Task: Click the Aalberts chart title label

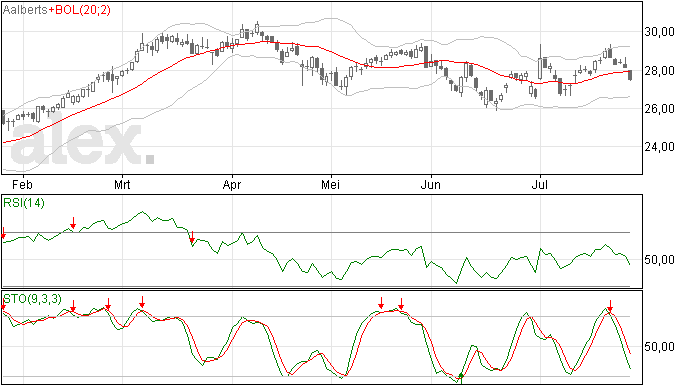Action: (25, 10)
